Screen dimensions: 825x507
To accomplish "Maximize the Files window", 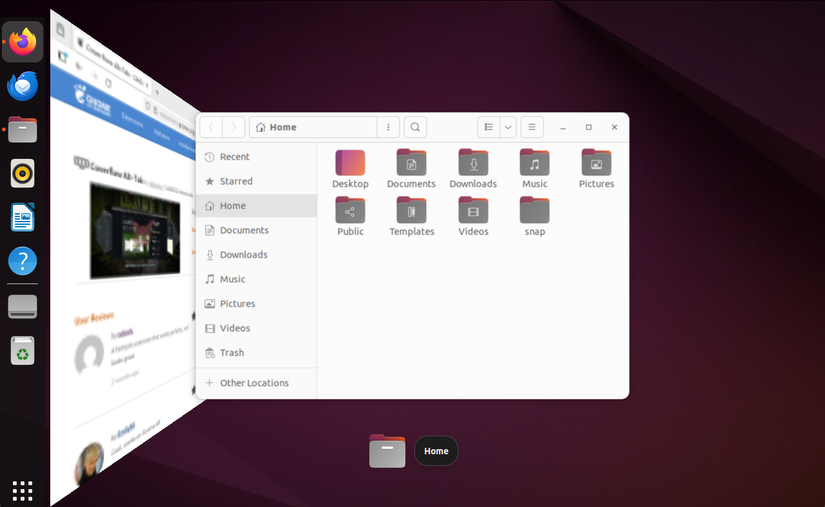I will (589, 127).
